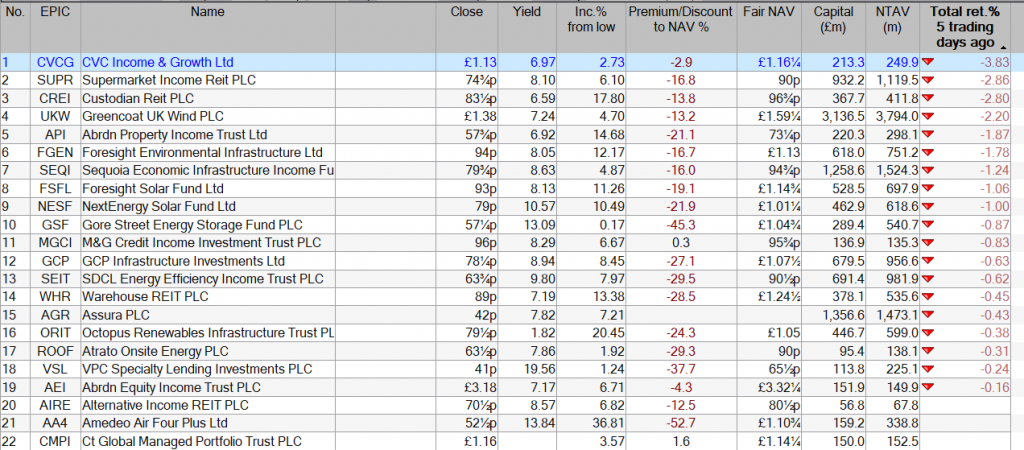Click red down arrow in SEQI row
The height and width of the screenshot is (450, 1024).
pos(927,170)
